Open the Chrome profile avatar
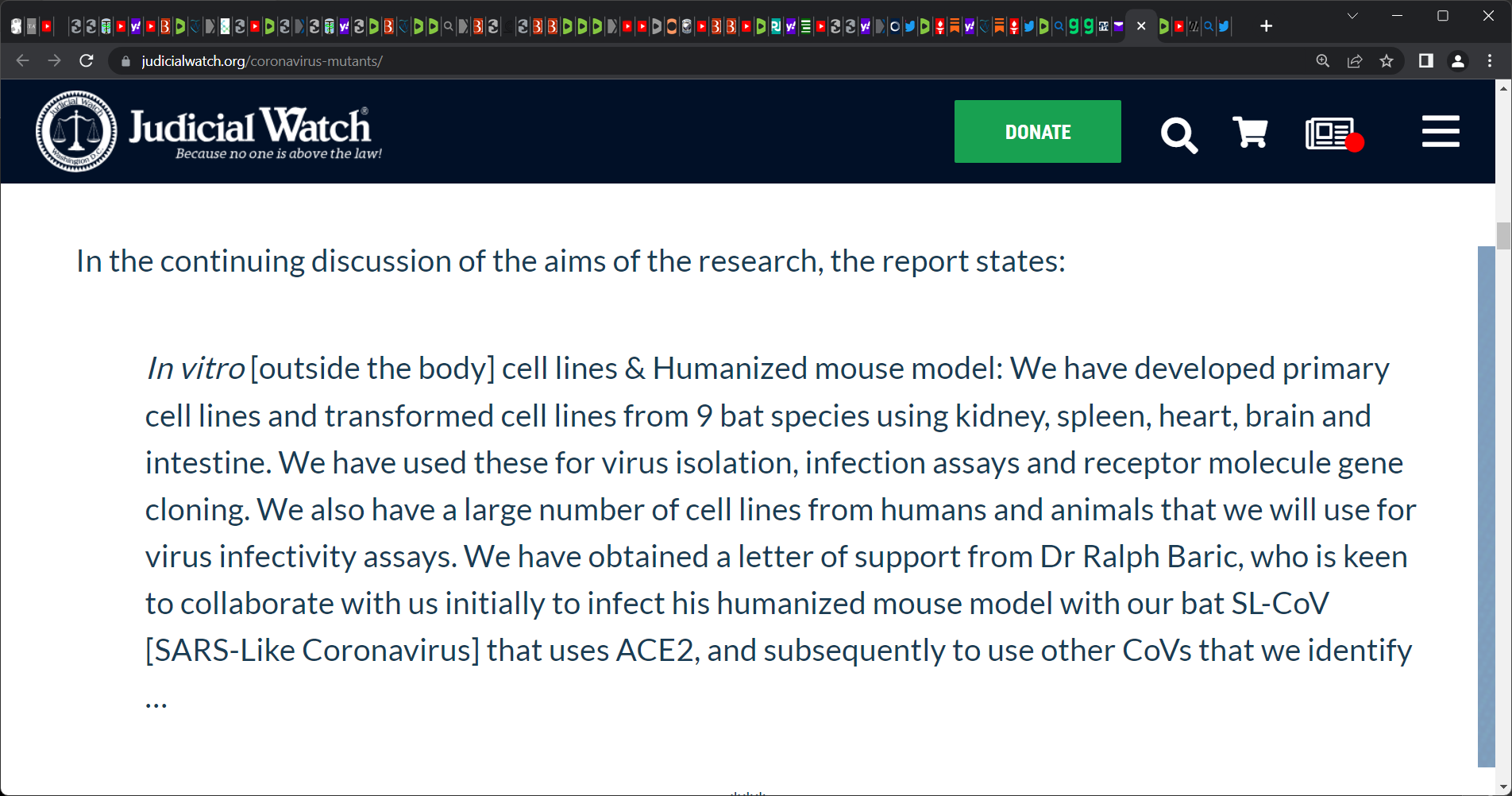The width and height of the screenshot is (1512, 796). (x=1458, y=61)
